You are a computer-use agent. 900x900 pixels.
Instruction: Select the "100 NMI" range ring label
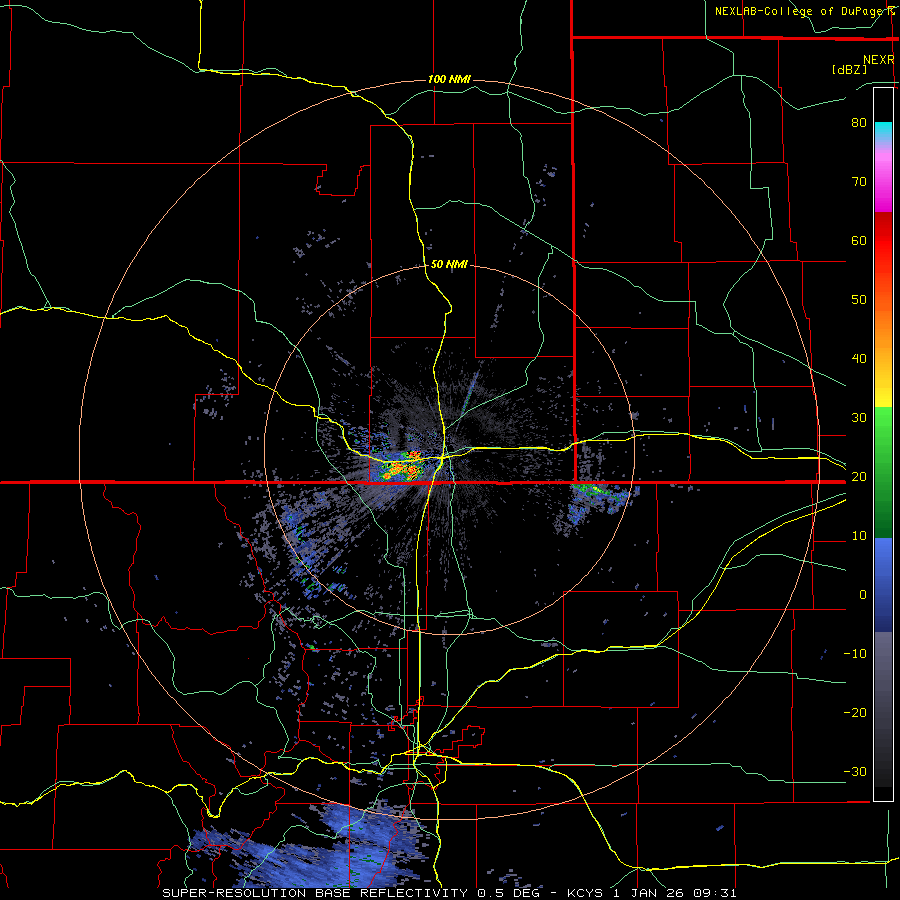[x=449, y=79]
